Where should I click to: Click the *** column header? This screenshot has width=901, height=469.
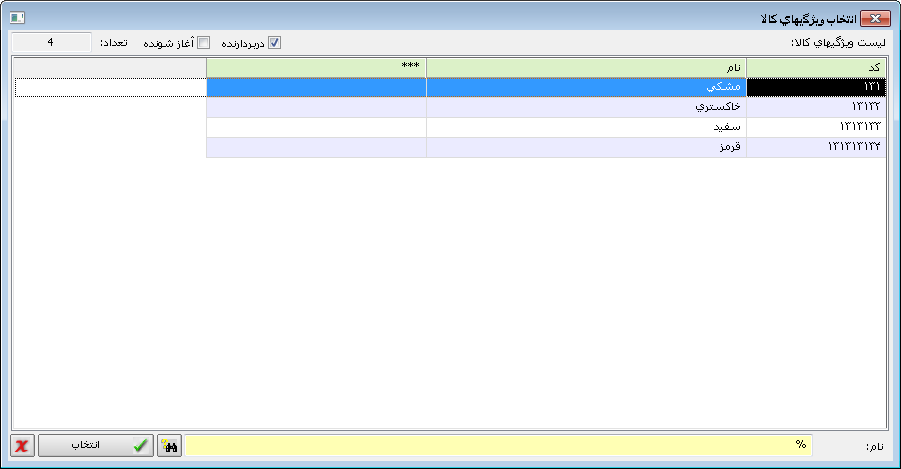pyautogui.click(x=316, y=66)
